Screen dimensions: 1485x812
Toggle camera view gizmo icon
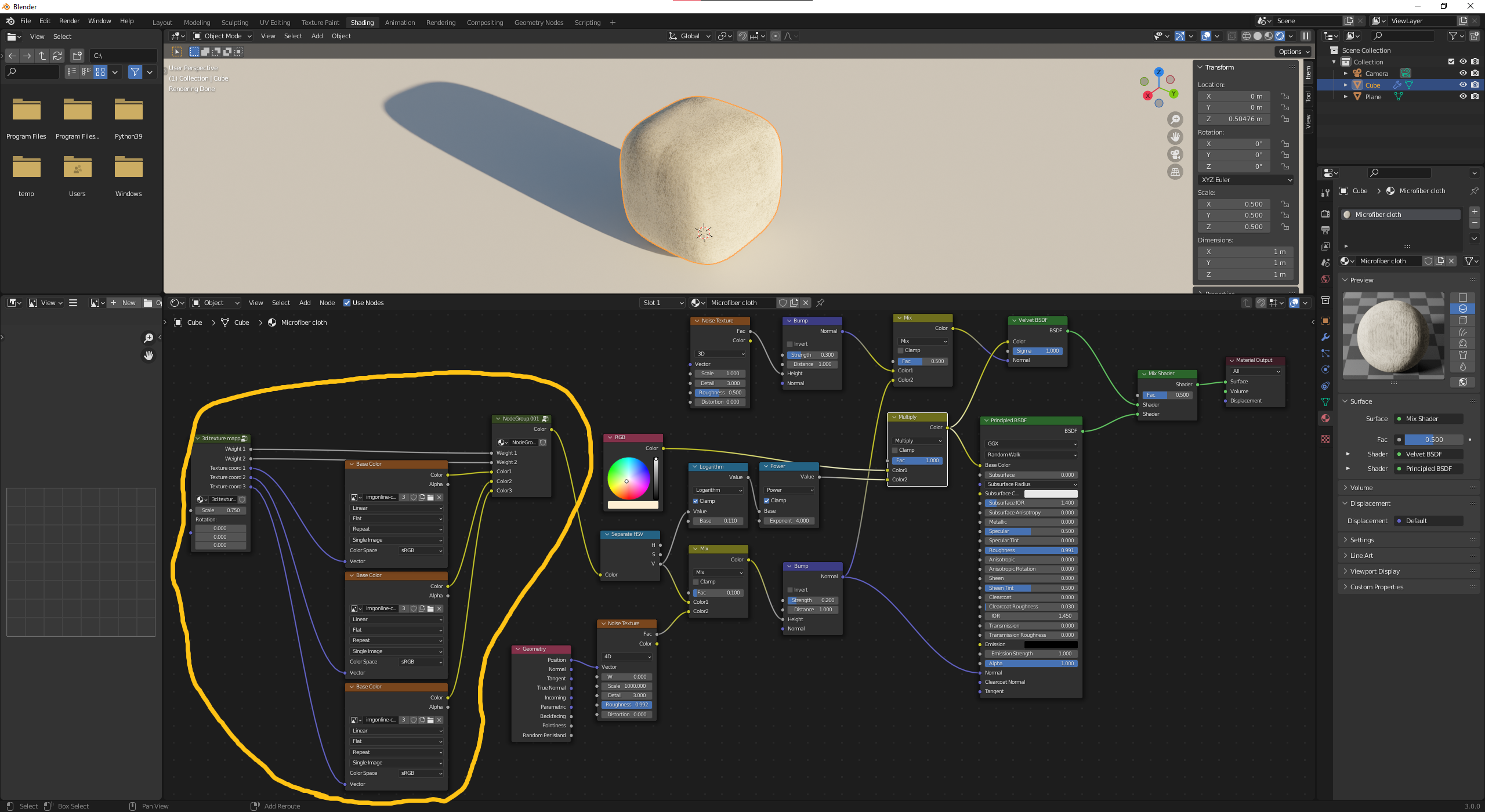coord(1175,154)
